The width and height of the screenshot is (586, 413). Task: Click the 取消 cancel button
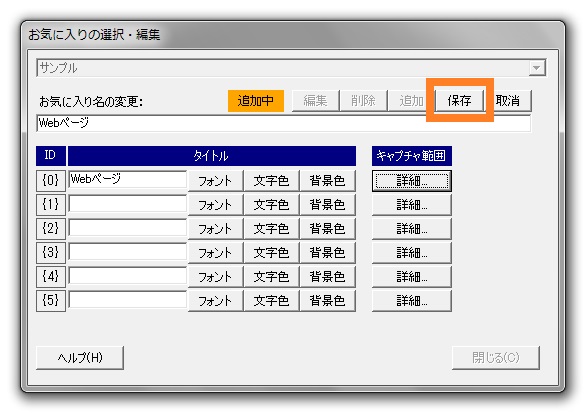pos(508,101)
